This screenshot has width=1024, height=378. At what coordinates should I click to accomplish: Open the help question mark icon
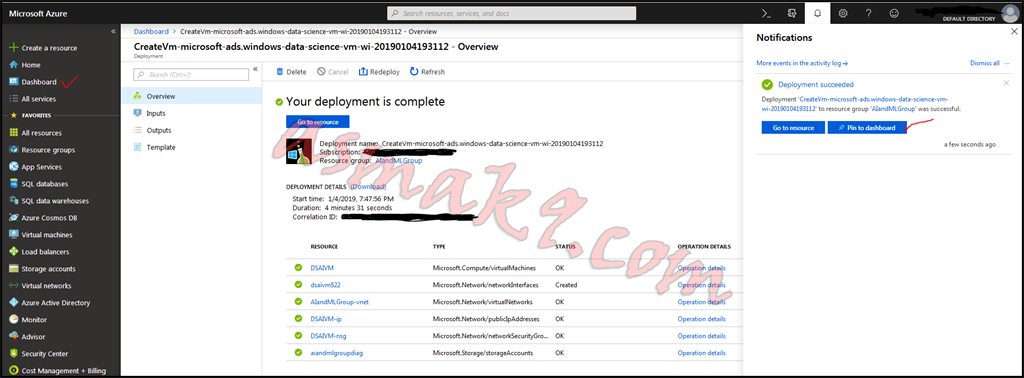pyautogui.click(x=868, y=13)
